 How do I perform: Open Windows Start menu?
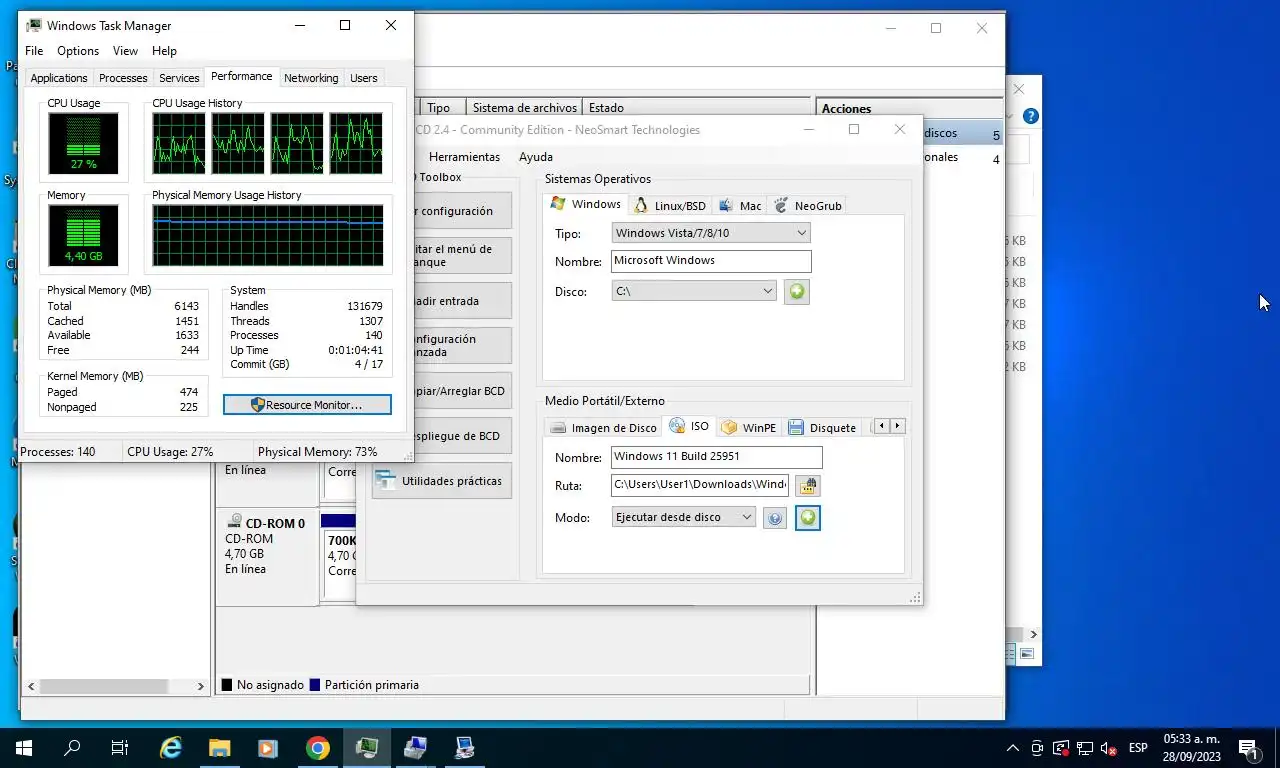[23, 747]
